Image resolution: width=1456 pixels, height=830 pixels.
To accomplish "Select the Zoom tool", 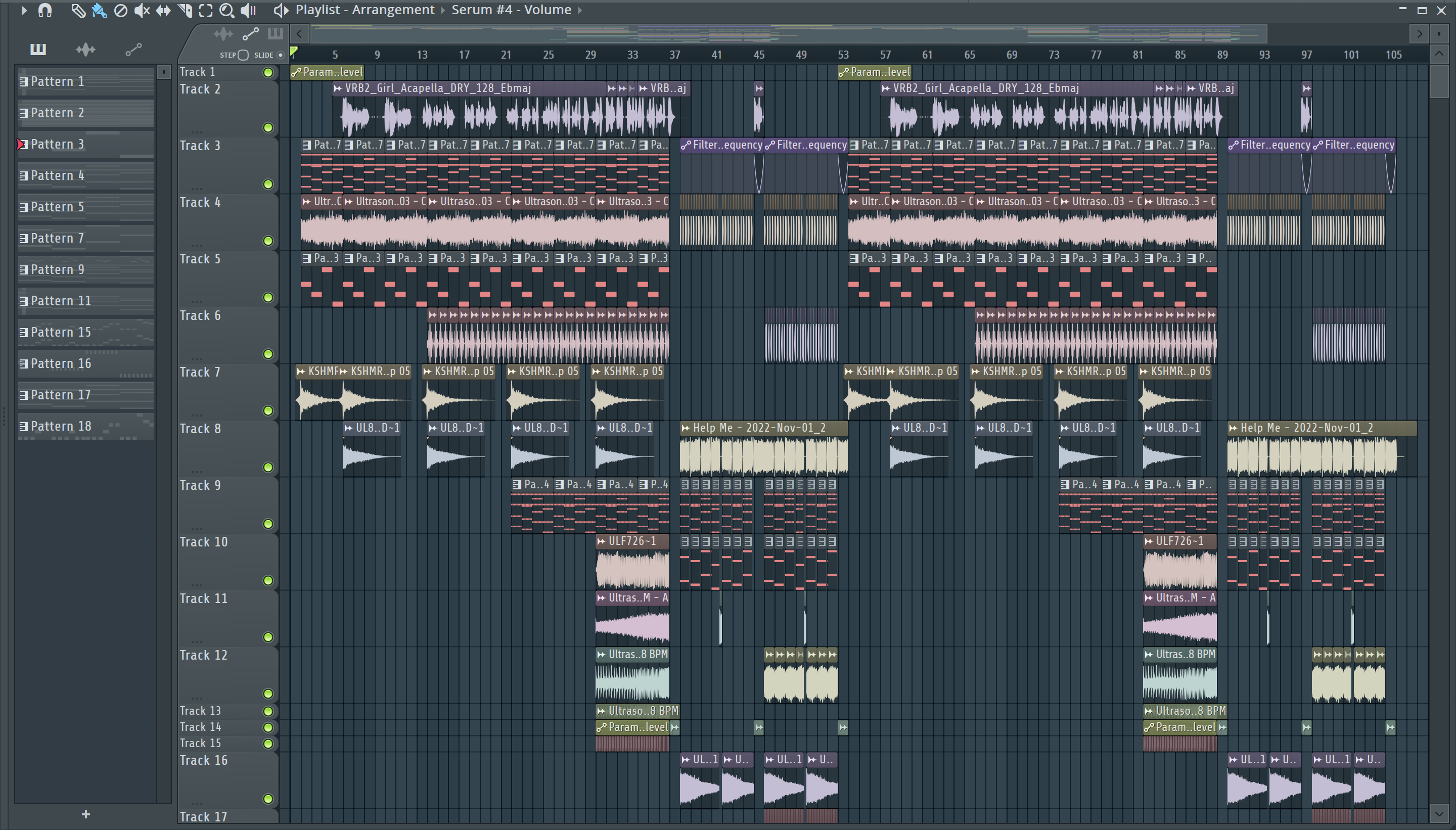I will coord(227,10).
